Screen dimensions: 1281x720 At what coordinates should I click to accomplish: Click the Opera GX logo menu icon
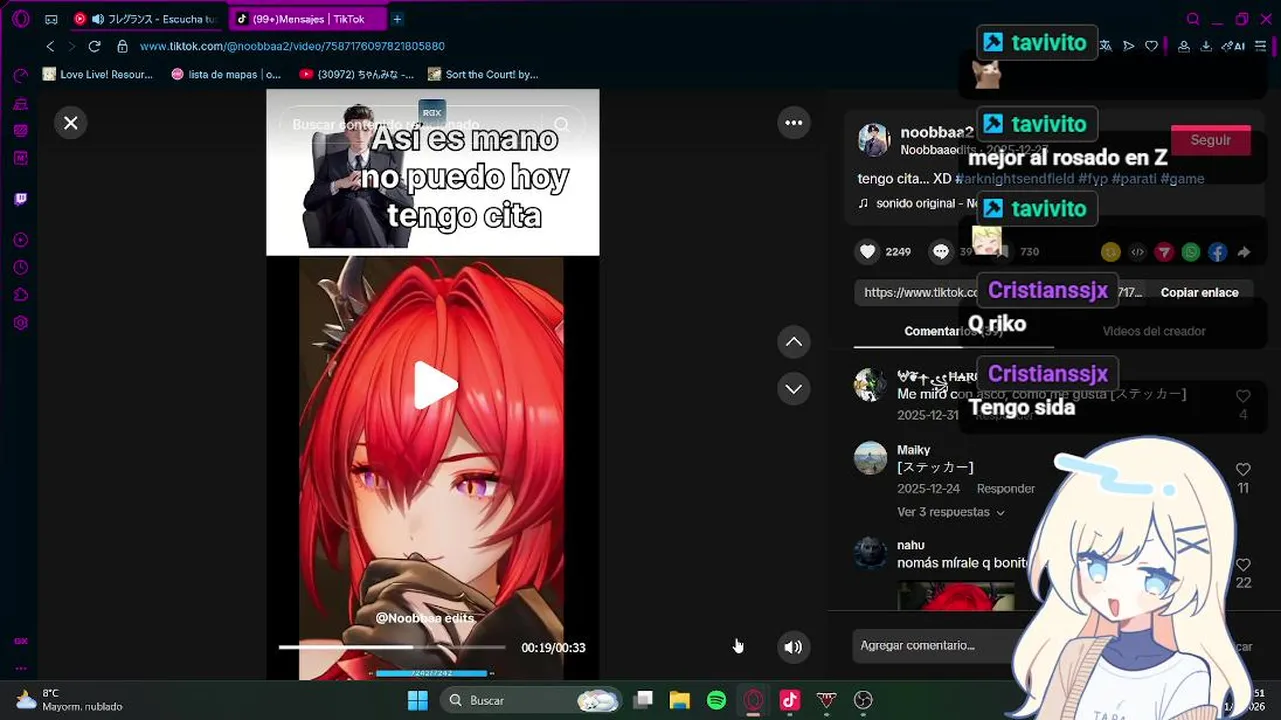tap(20, 19)
